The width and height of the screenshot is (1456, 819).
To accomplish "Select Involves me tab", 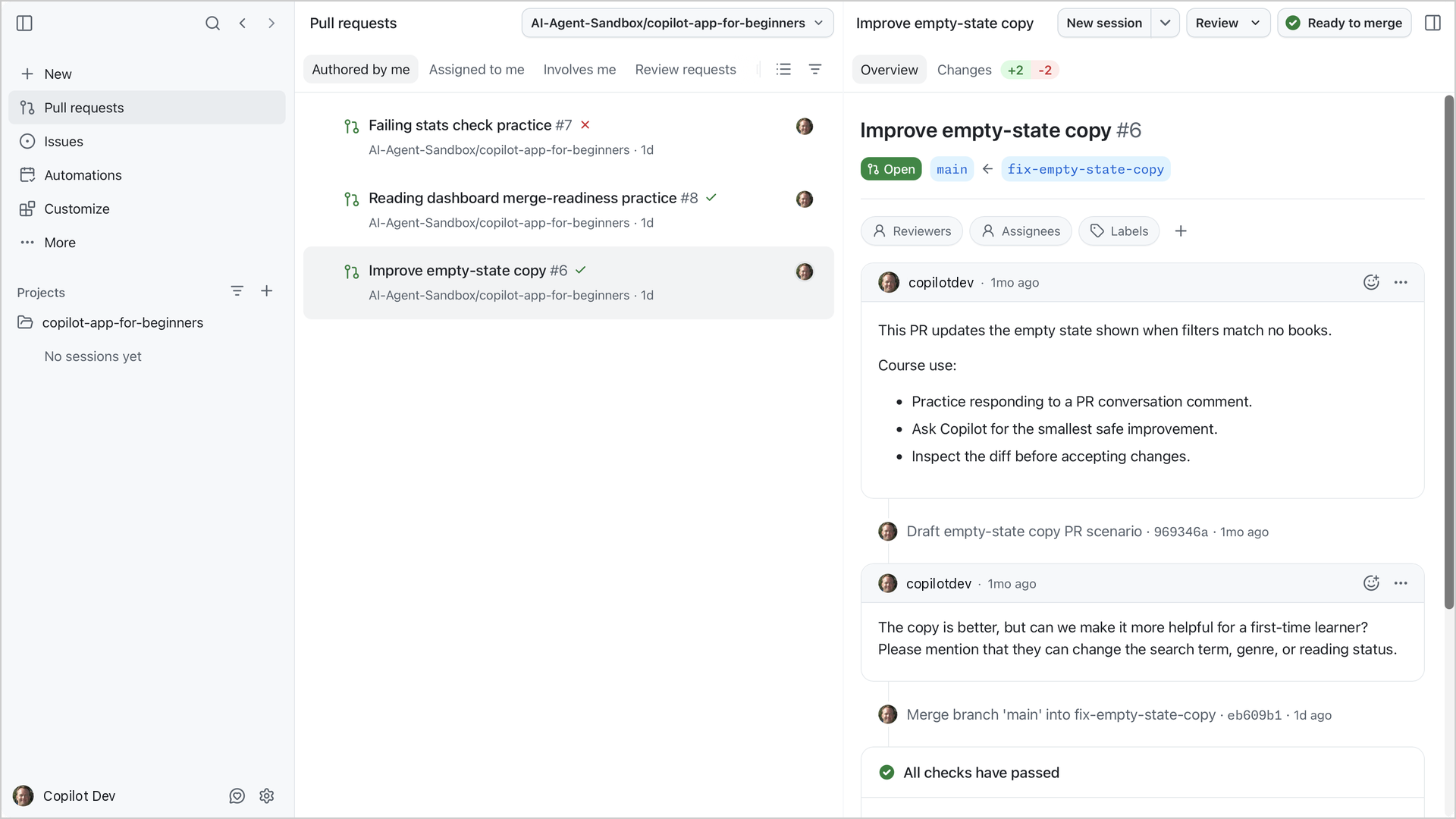I will tap(579, 70).
